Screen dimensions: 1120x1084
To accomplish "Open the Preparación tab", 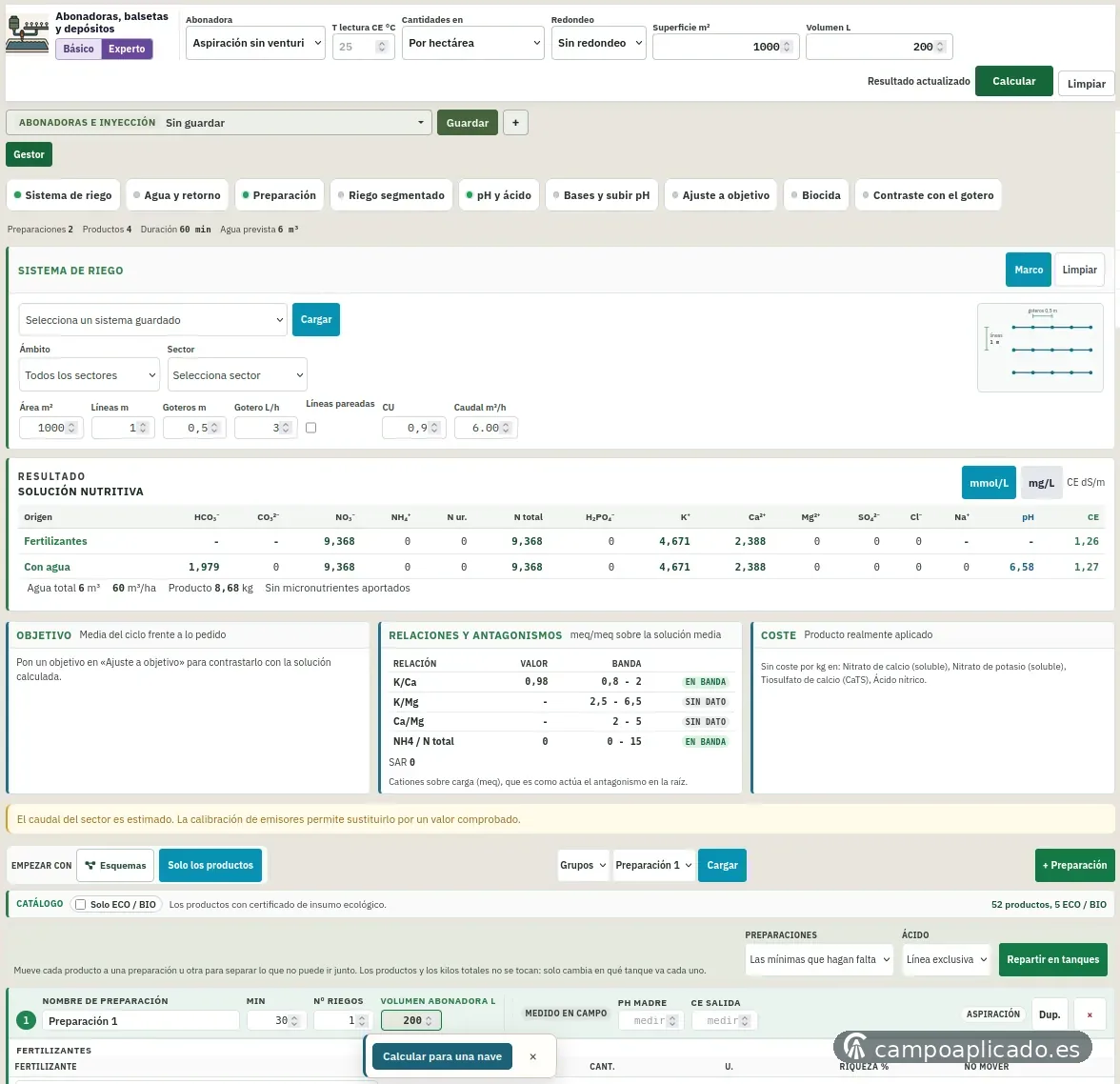I will pos(279,195).
